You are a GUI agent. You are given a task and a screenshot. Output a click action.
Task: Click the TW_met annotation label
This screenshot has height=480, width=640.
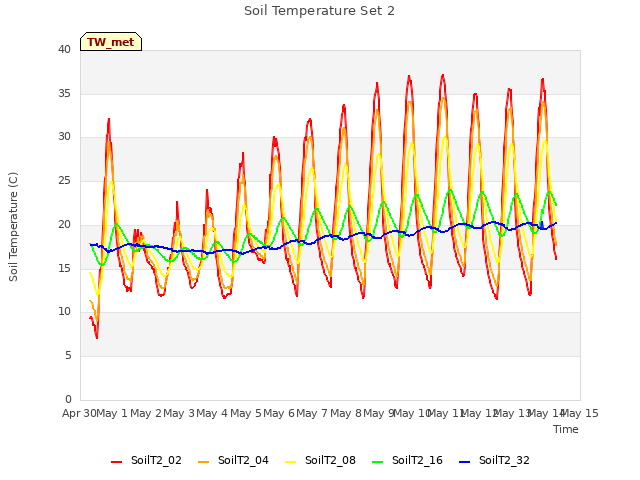111,42
